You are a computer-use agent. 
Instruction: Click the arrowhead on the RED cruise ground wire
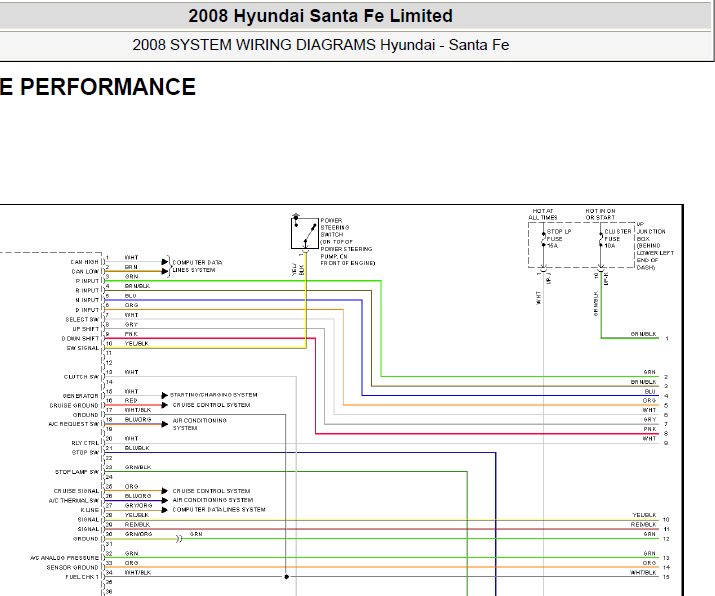coord(165,405)
